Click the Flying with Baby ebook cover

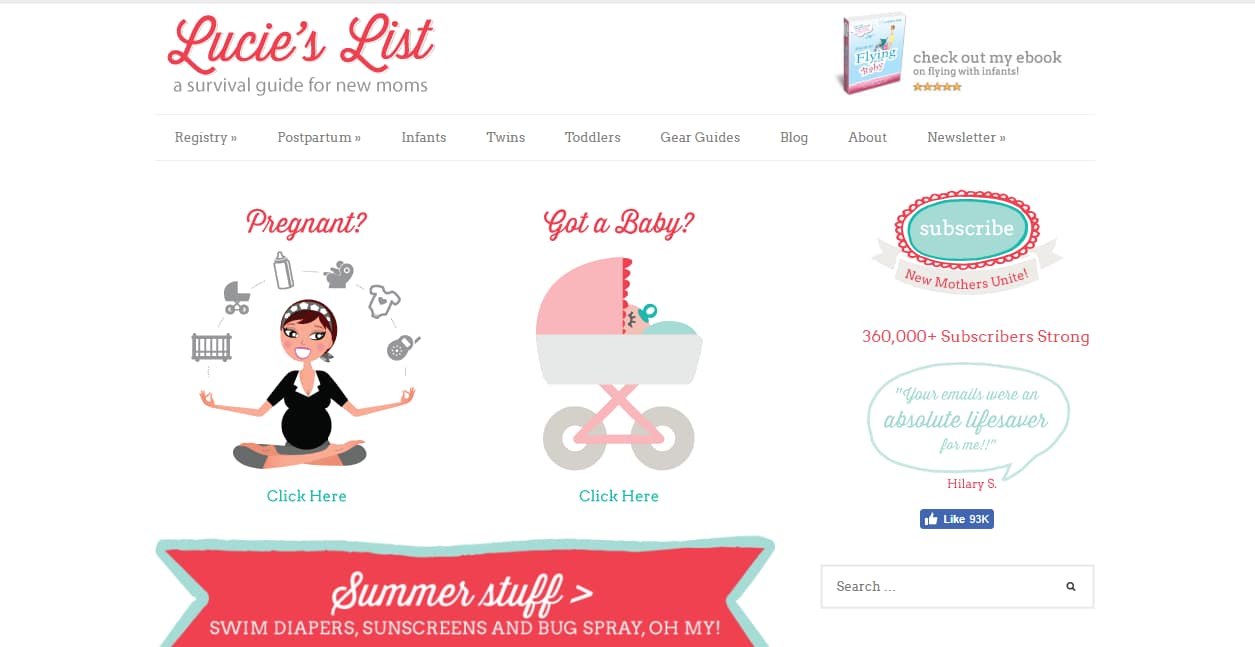pyautogui.click(x=871, y=54)
